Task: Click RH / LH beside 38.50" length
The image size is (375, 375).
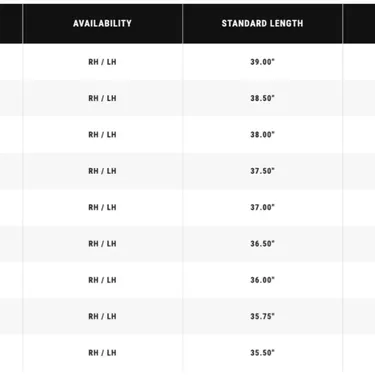Action: pyautogui.click(x=102, y=98)
